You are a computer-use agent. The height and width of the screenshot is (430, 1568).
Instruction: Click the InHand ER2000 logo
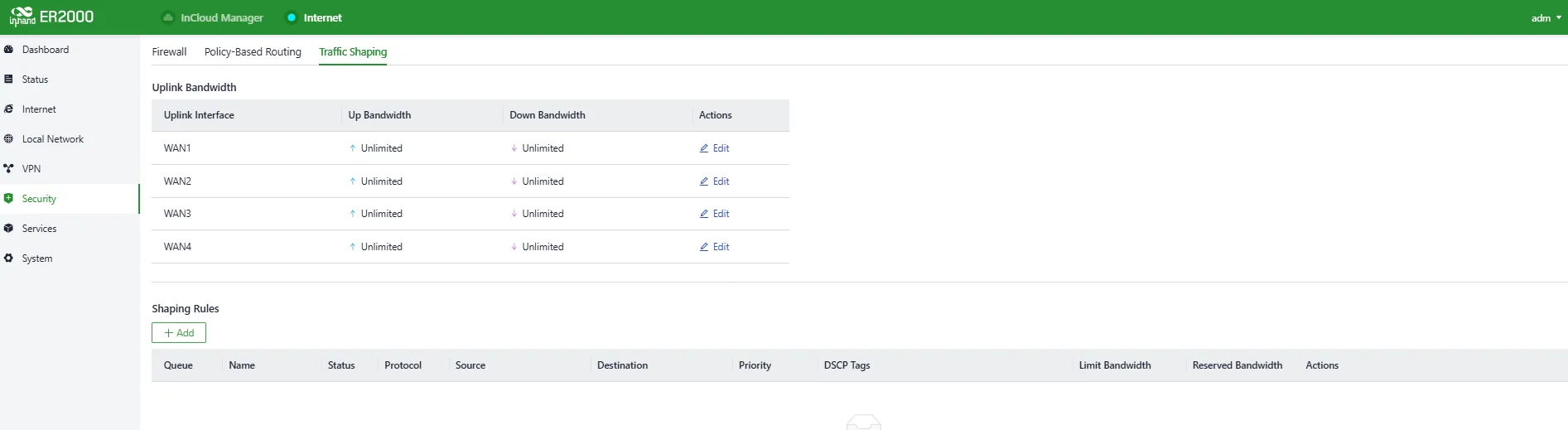tap(51, 17)
